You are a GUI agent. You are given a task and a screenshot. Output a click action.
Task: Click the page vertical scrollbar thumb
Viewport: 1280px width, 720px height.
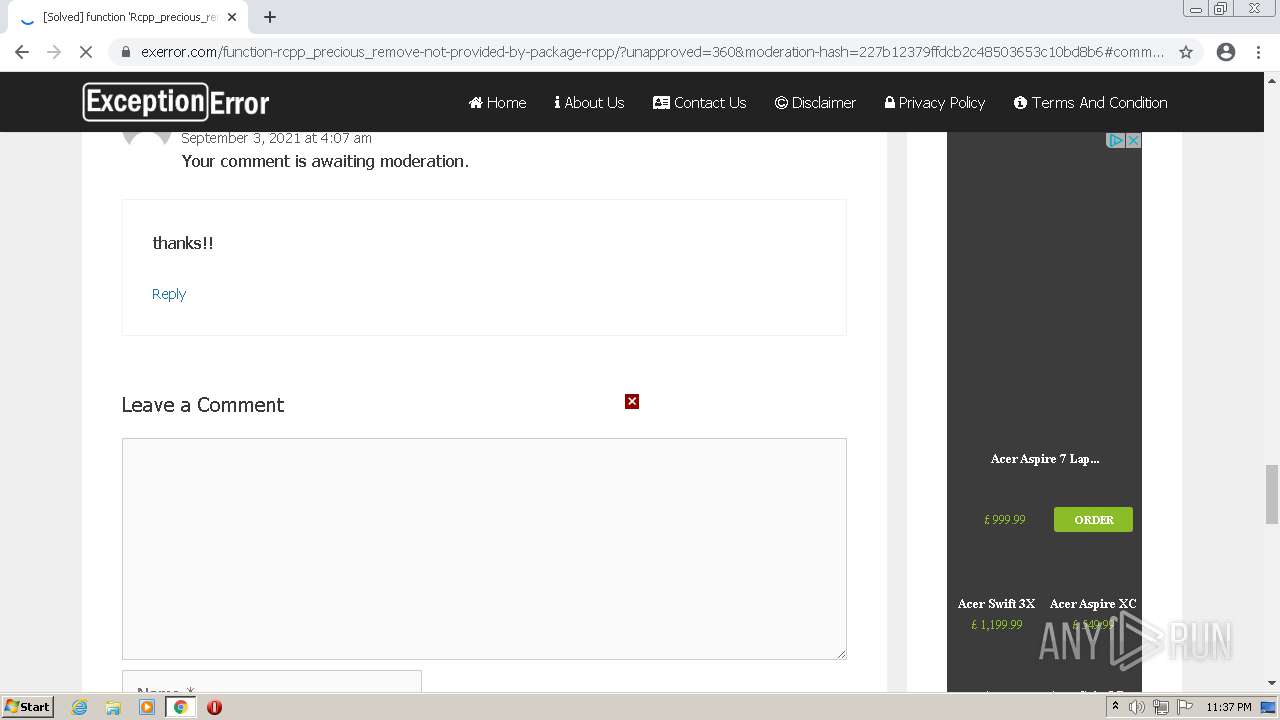click(x=1271, y=494)
